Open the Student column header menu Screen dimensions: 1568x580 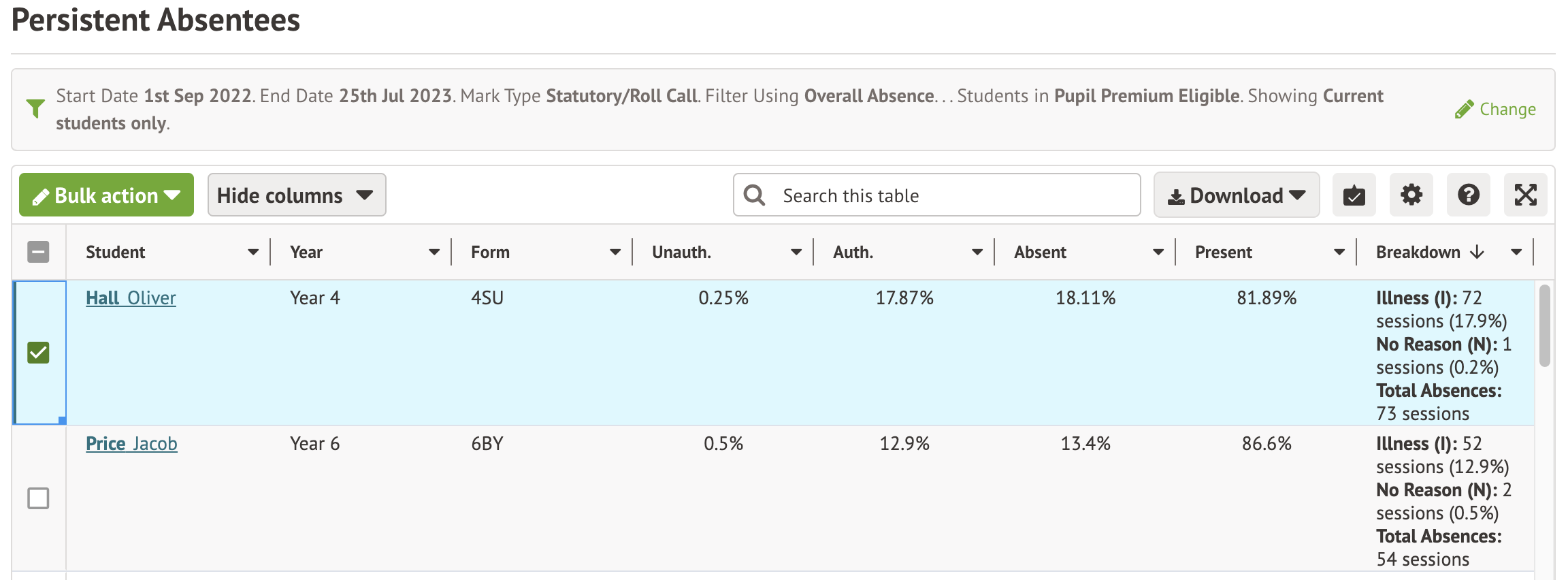click(x=253, y=253)
